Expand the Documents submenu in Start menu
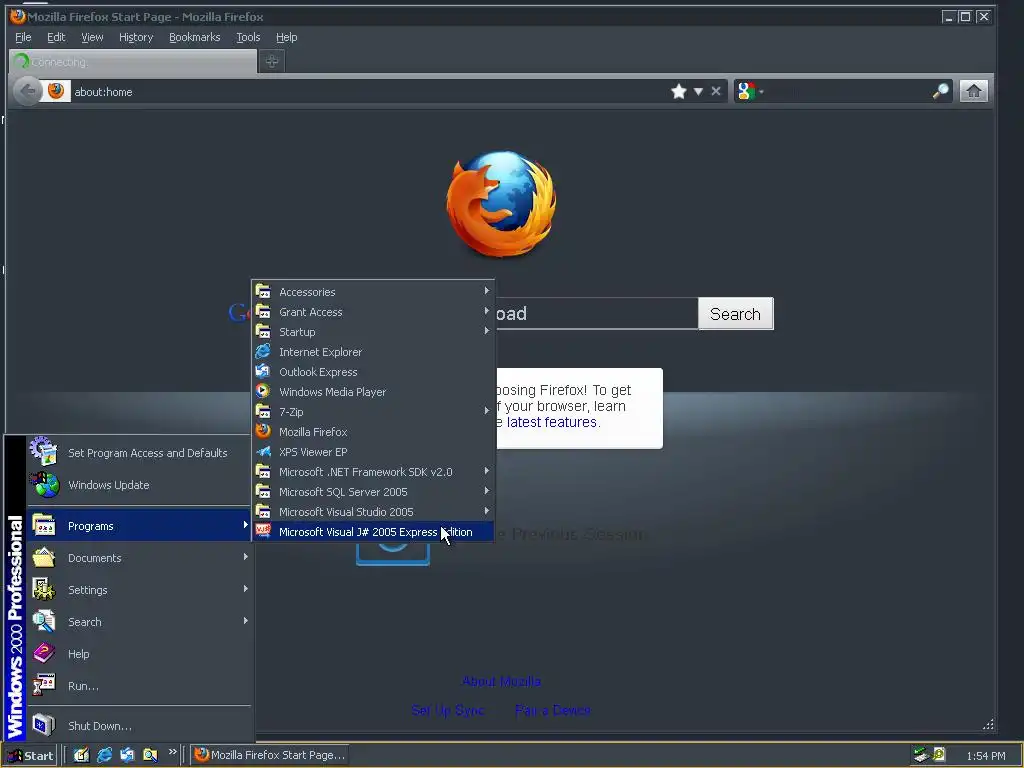This screenshot has height=768, width=1024. pyautogui.click(x=138, y=558)
